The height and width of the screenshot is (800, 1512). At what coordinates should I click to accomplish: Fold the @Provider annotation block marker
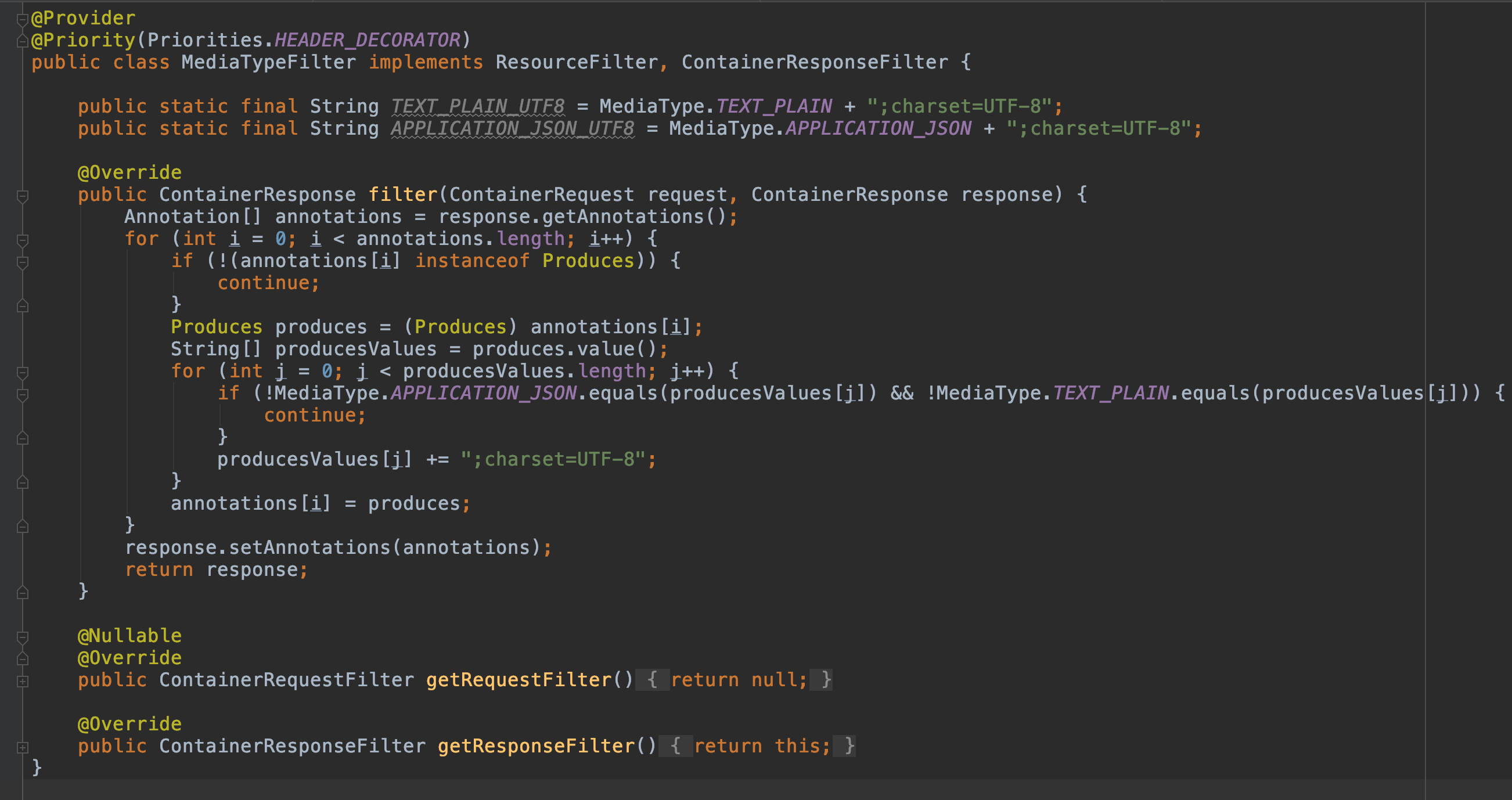[x=22, y=19]
